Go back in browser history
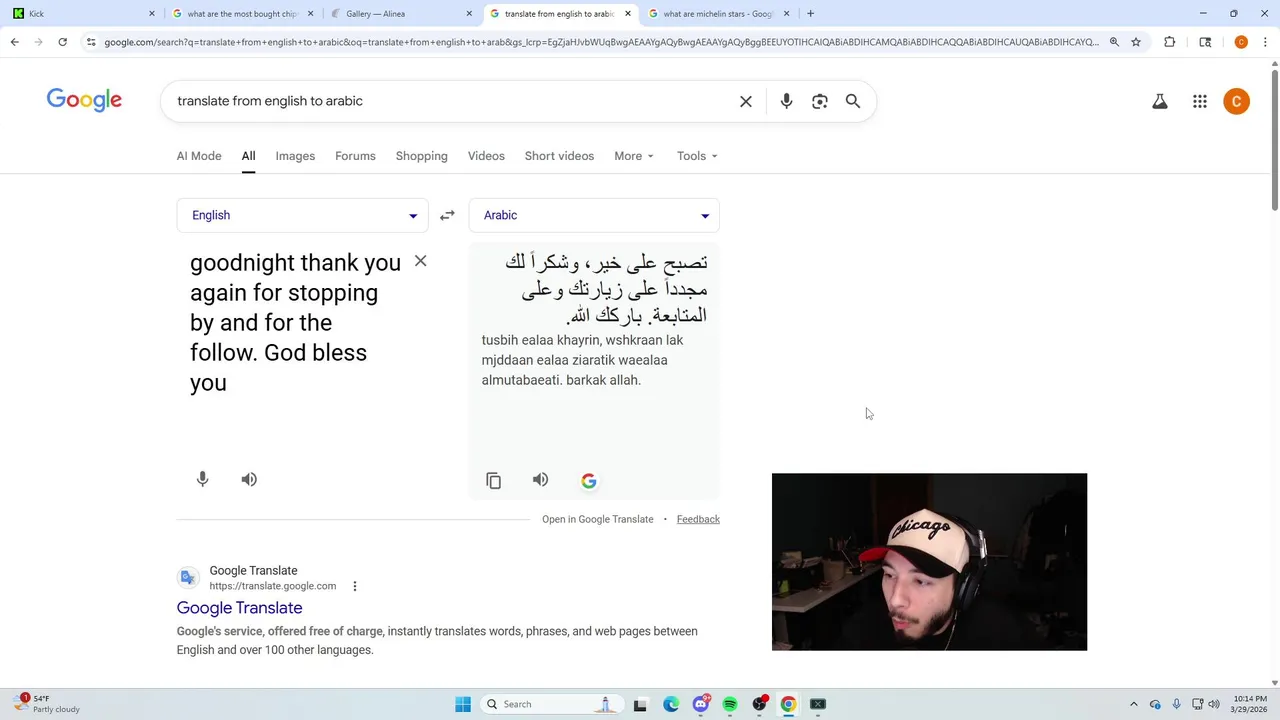This screenshot has width=1280, height=720. tap(14, 42)
